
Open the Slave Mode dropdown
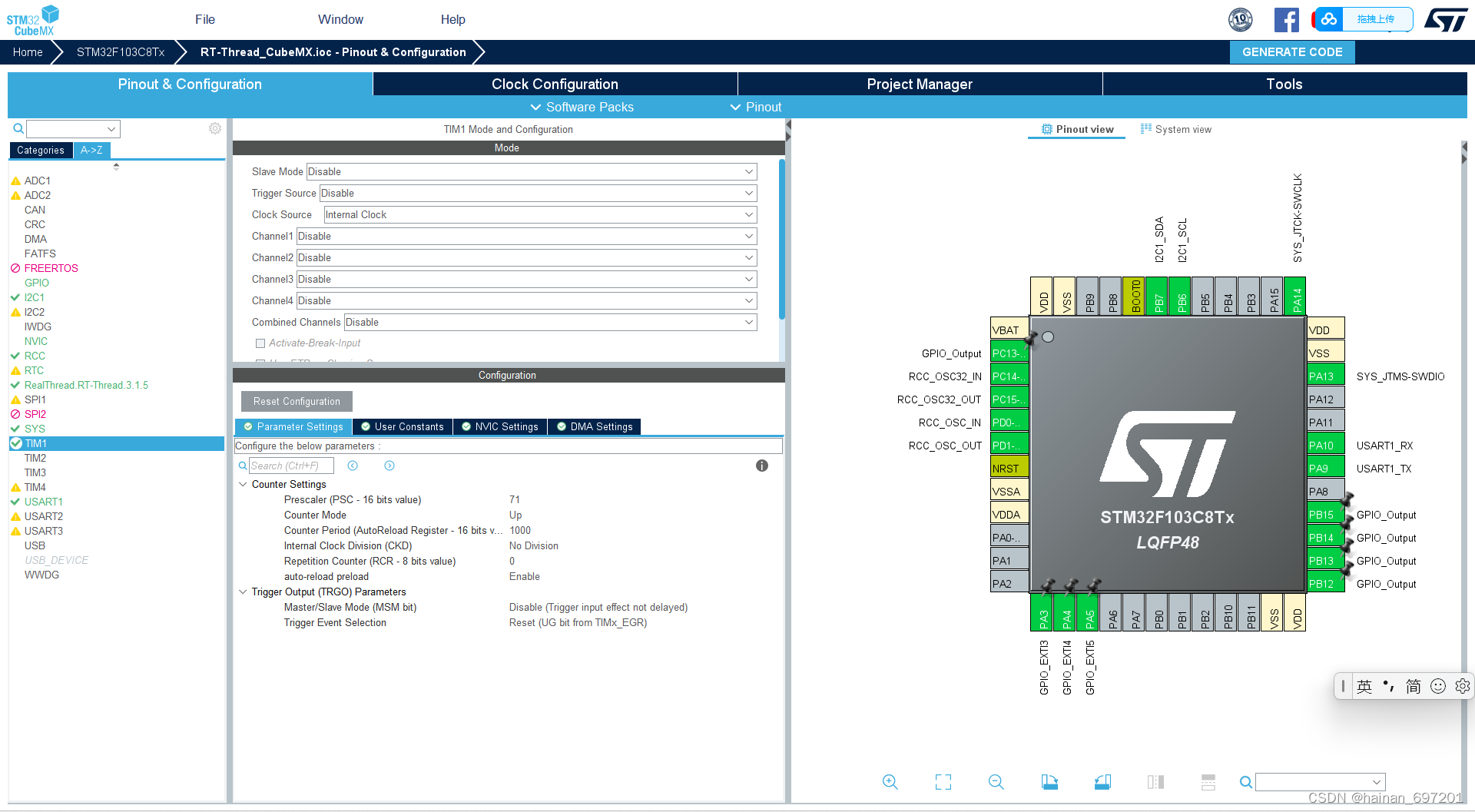[532, 171]
